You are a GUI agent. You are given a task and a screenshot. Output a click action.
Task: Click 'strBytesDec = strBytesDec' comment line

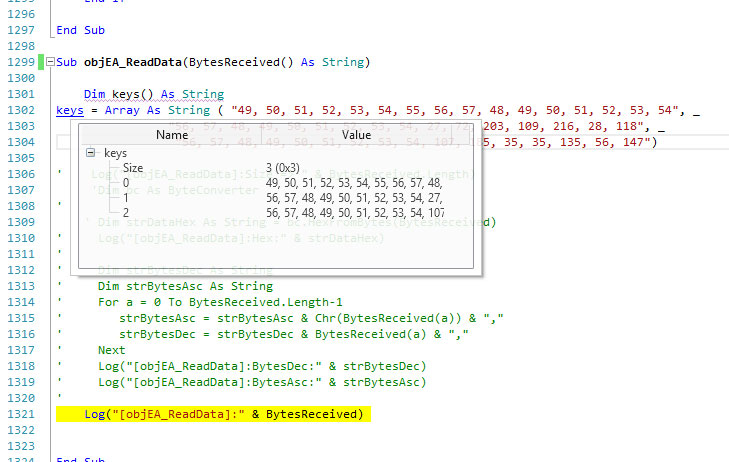pyautogui.click(x=294, y=334)
